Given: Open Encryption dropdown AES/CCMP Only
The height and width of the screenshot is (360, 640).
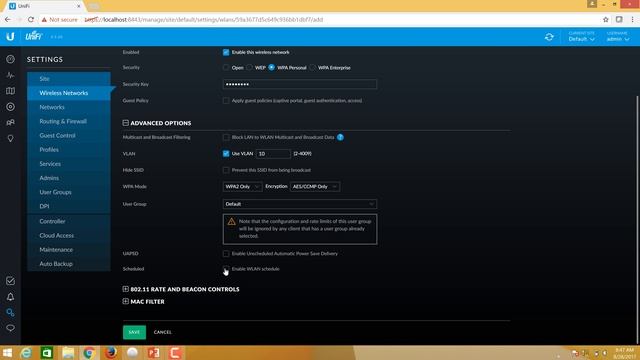Looking at the screenshot, I should pos(314,187).
